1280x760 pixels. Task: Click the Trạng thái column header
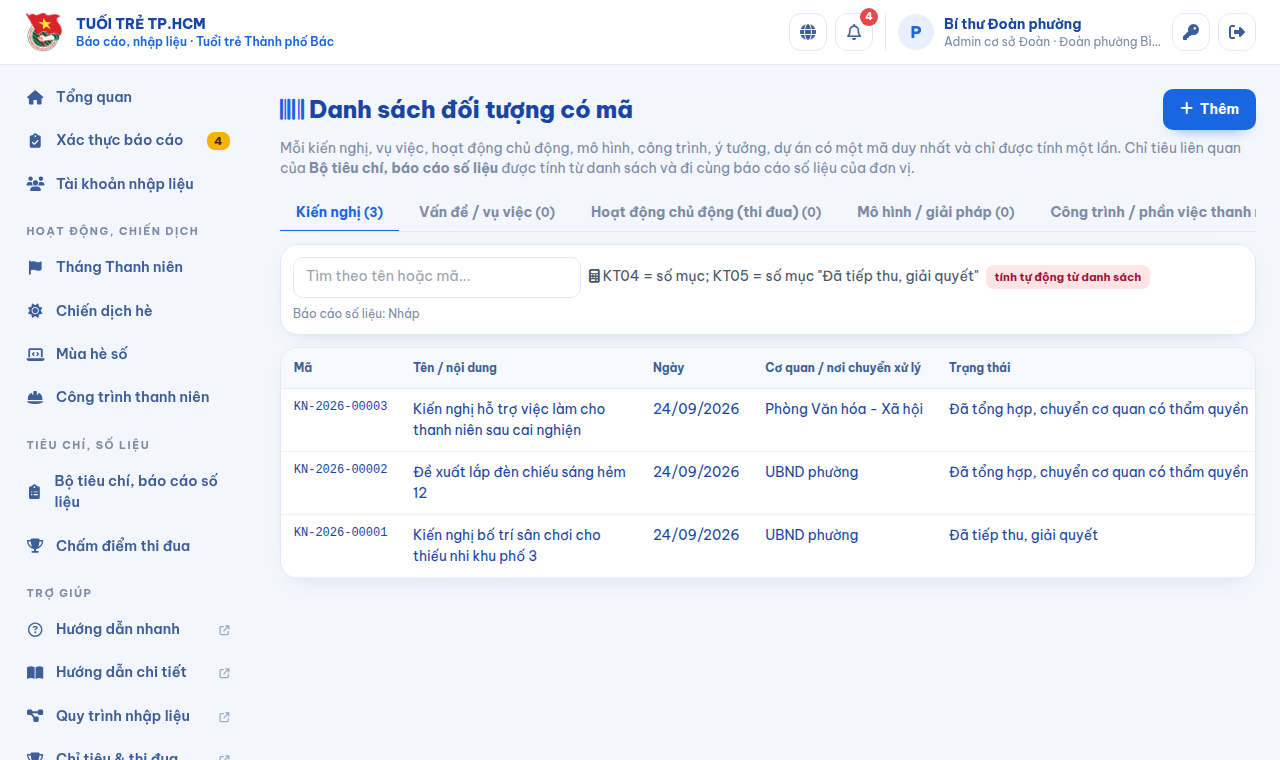980,368
